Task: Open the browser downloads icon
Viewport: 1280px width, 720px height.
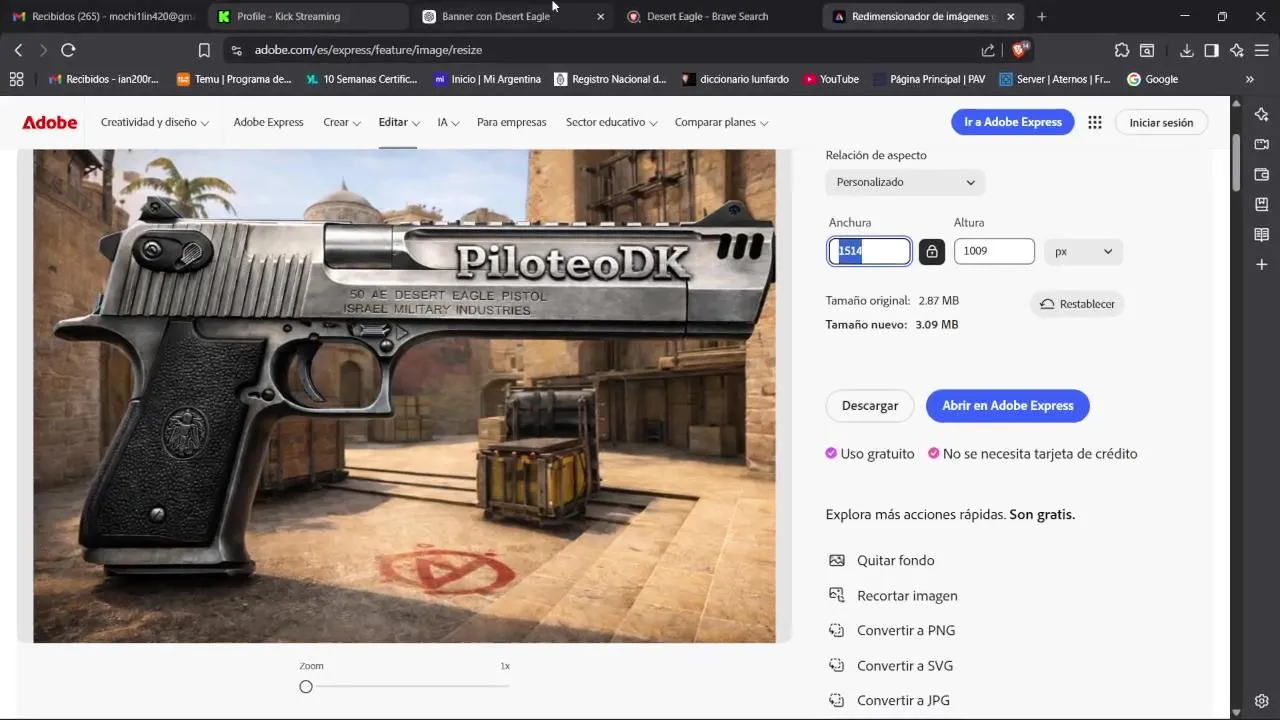Action: click(1186, 50)
